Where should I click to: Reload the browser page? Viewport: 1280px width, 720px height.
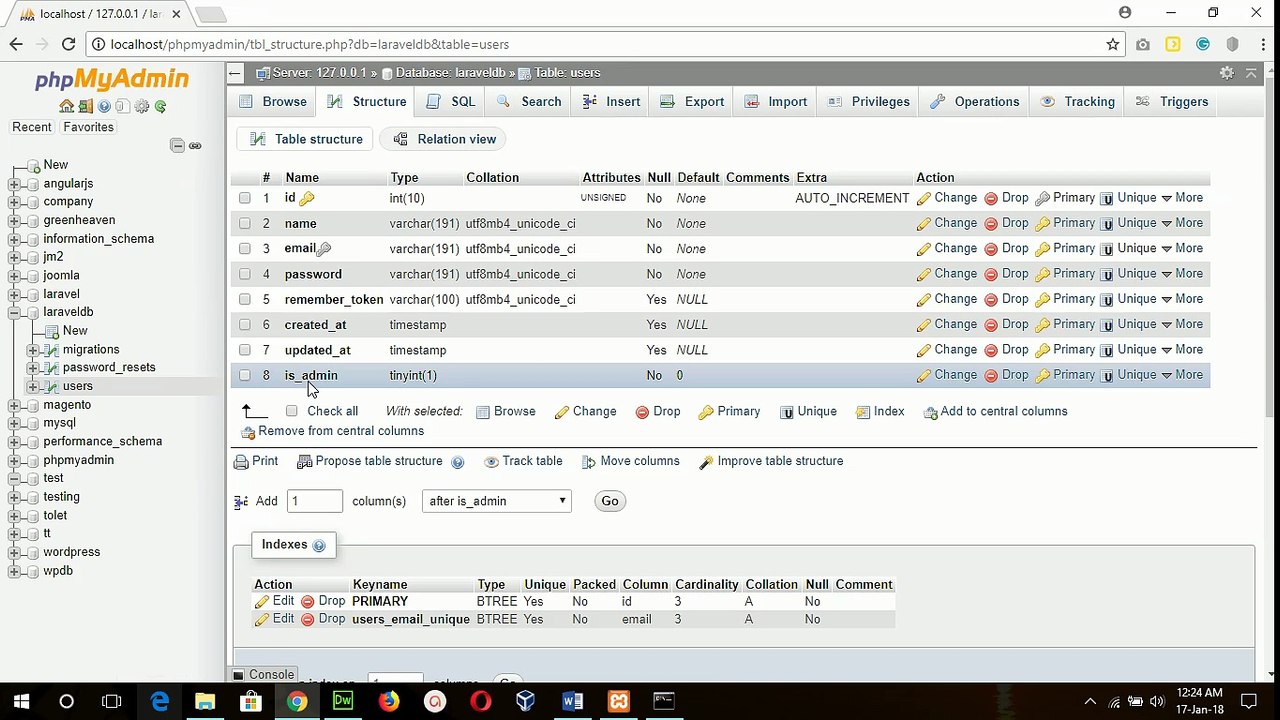tap(68, 44)
